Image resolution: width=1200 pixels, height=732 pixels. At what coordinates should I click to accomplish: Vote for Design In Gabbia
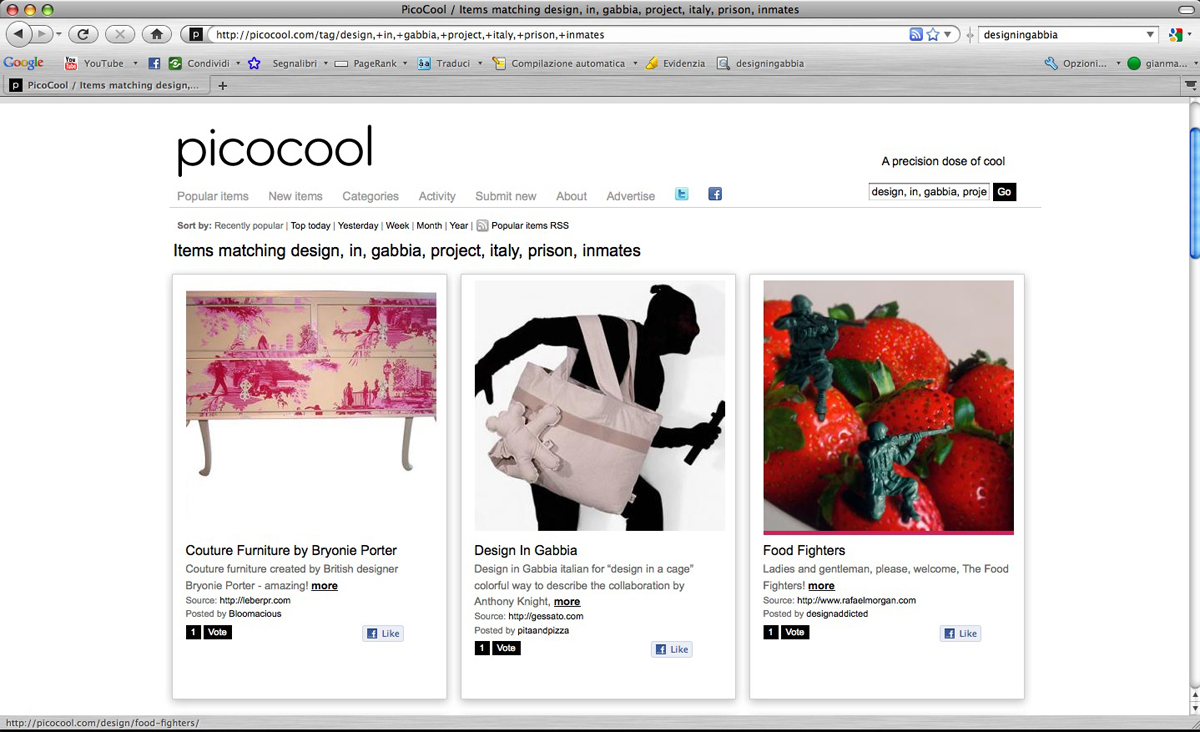(x=506, y=648)
